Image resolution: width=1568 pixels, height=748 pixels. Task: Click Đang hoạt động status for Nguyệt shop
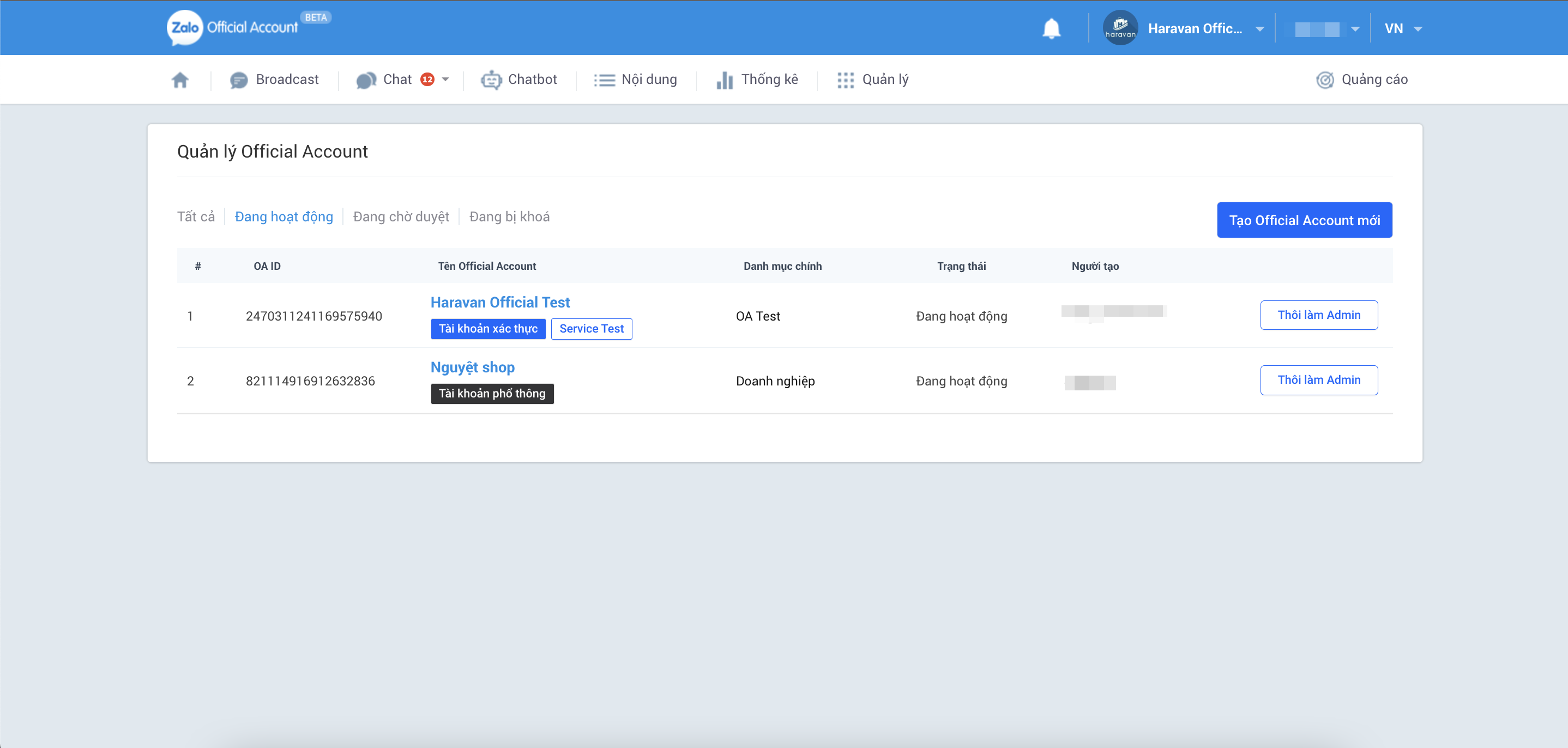(x=961, y=382)
